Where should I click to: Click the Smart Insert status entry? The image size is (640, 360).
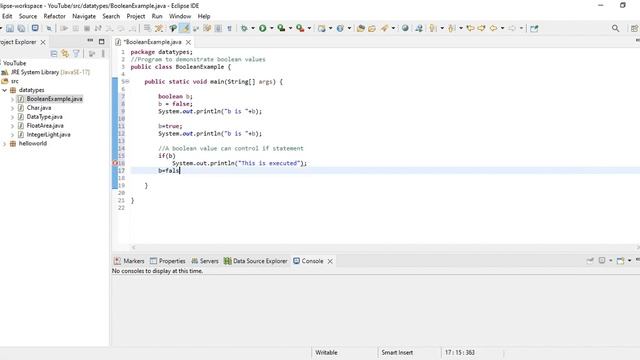(397, 352)
